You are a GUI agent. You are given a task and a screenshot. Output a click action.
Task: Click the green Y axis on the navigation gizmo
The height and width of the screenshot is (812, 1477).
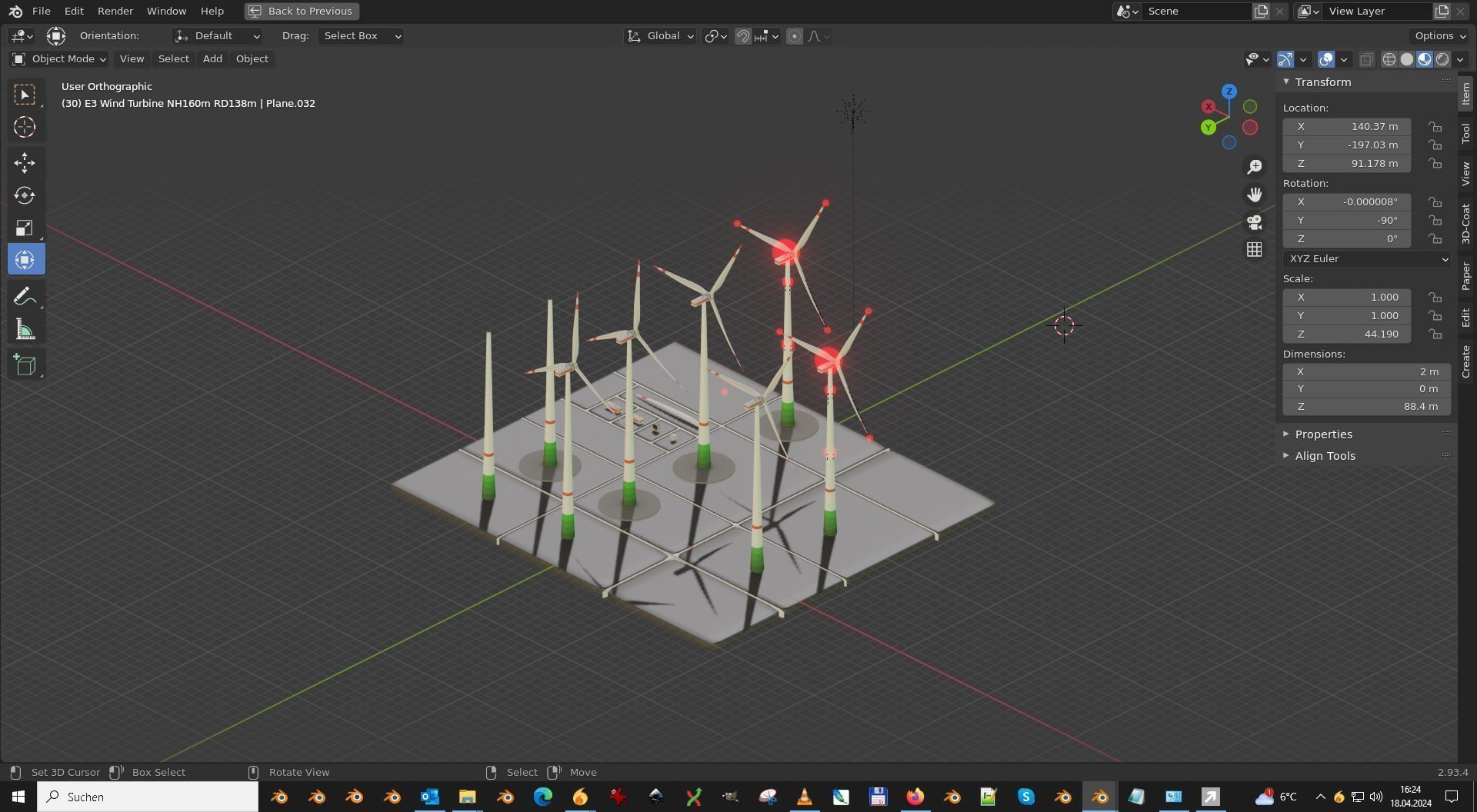coord(1209,127)
